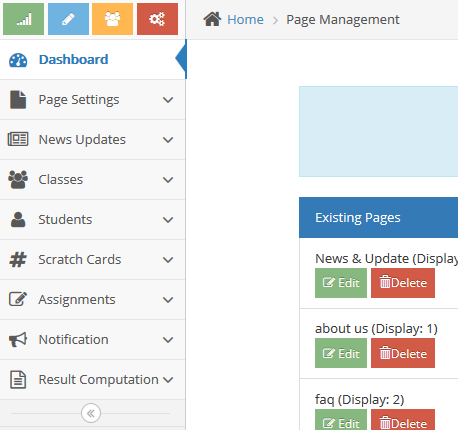Click the Classes group icon
458x430 pixels.
pyautogui.click(x=18, y=180)
